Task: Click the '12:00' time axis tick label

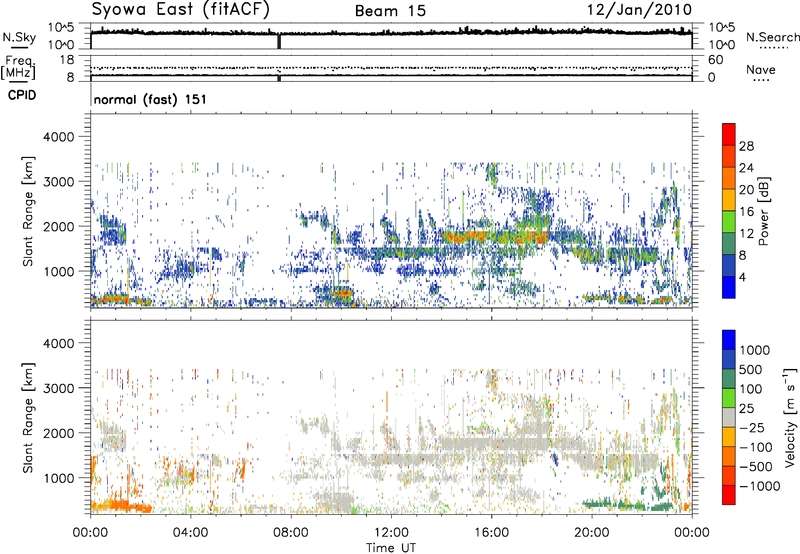Action: 391,533
